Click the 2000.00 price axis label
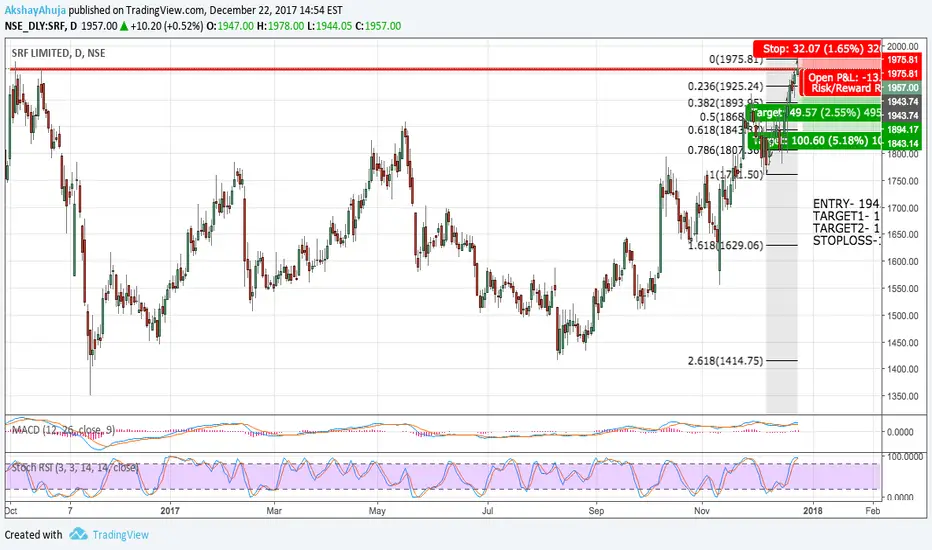932x550 pixels. (x=903, y=46)
